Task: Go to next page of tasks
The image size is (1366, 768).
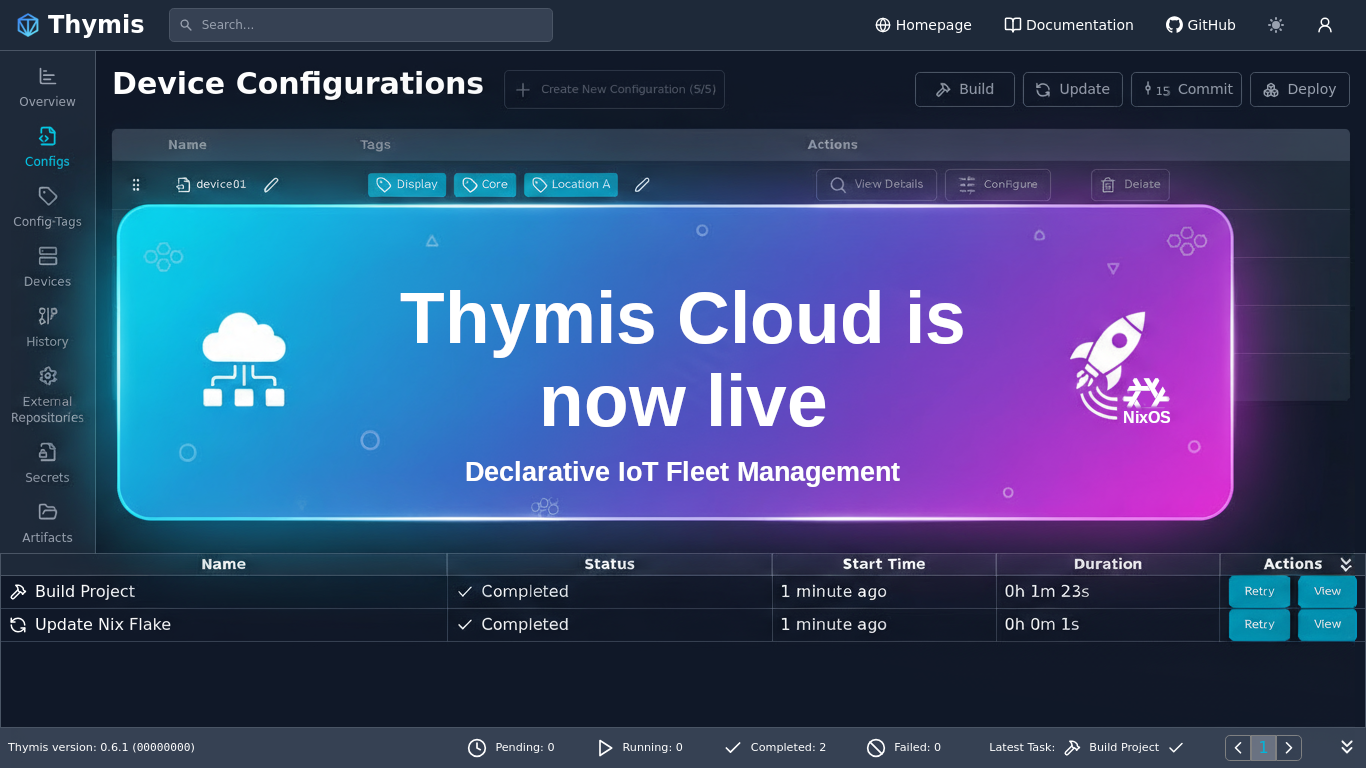Action: [x=1289, y=748]
